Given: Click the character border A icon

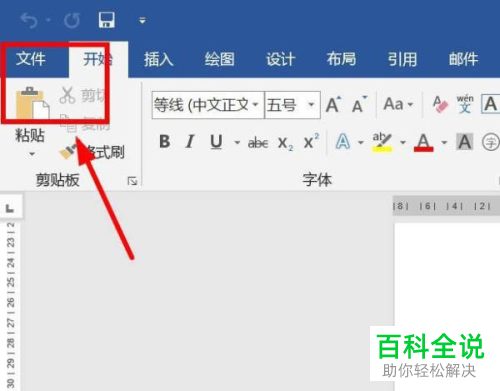Looking at the screenshot, I should pyautogui.click(x=490, y=104).
